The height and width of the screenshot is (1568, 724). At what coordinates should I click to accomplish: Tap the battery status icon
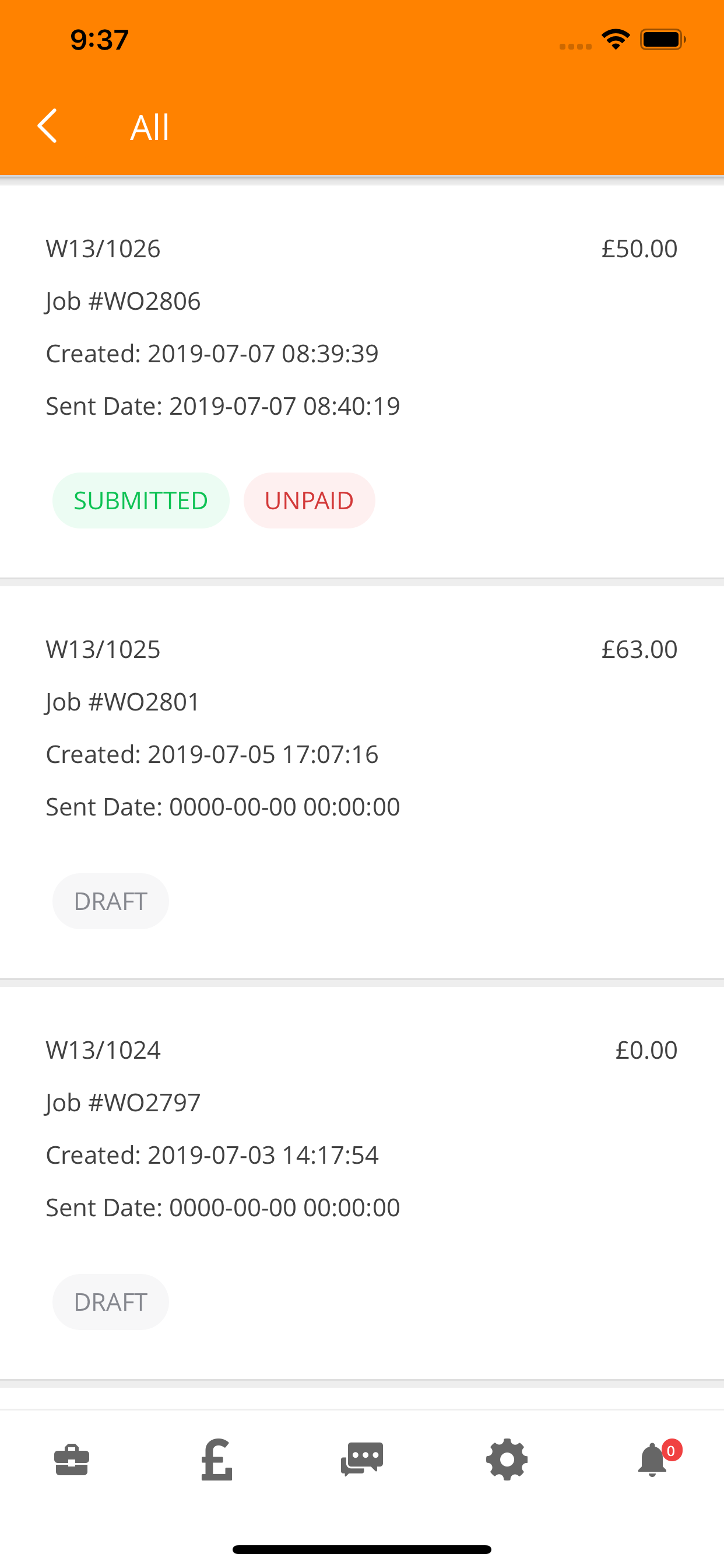pyautogui.click(x=663, y=40)
